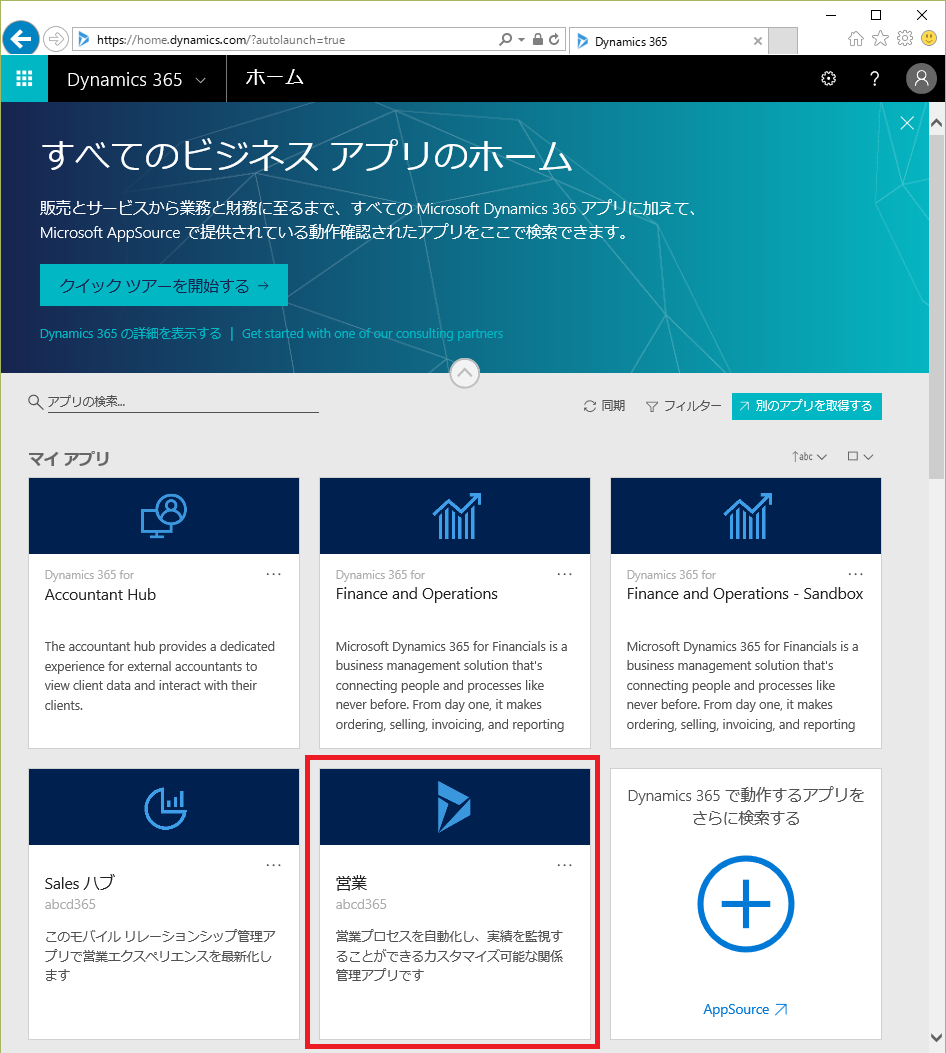Click the plus circle to find more apps
The height and width of the screenshot is (1053, 946).
[745, 904]
